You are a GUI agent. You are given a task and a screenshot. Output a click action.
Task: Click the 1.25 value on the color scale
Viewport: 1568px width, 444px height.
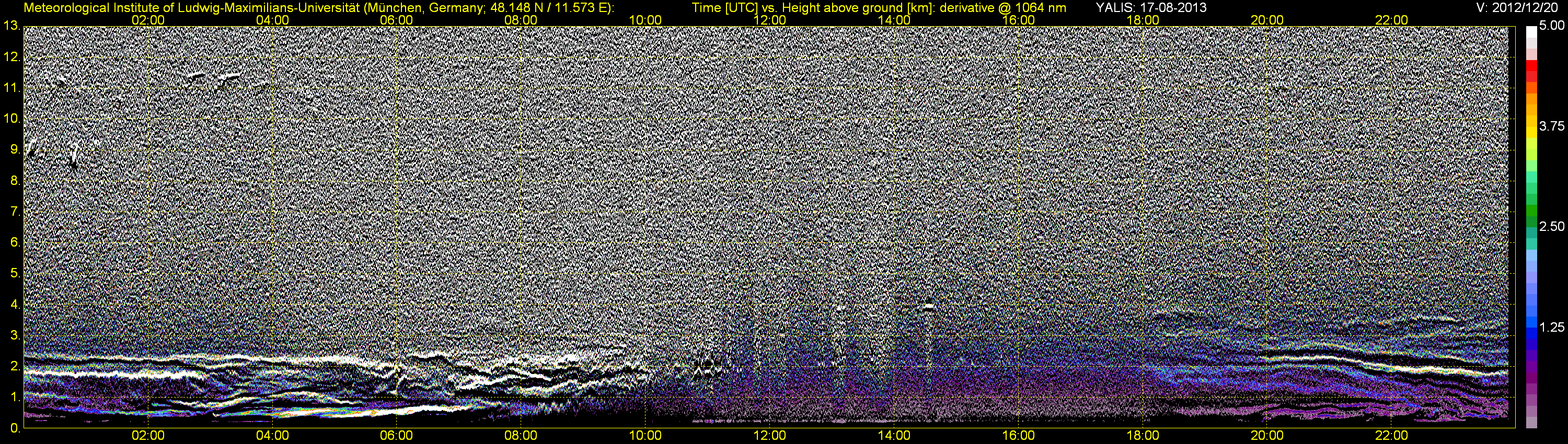pyautogui.click(x=1552, y=327)
